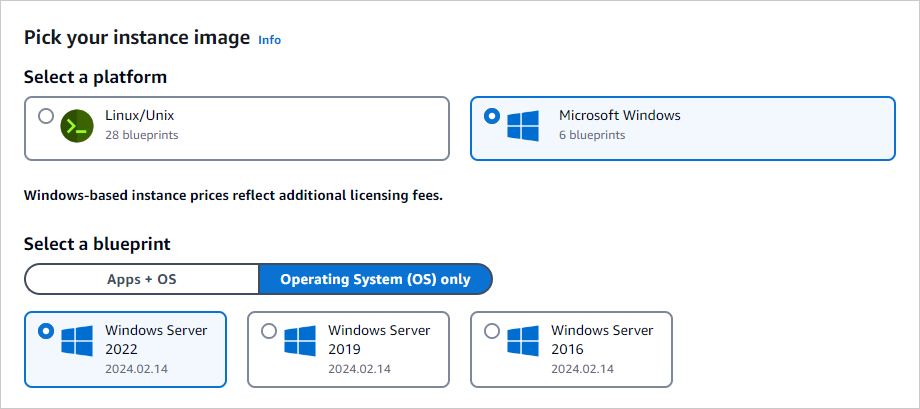Click the Windows Server 2022 logo icon
The height and width of the screenshot is (409, 920).
click(77, 341)
